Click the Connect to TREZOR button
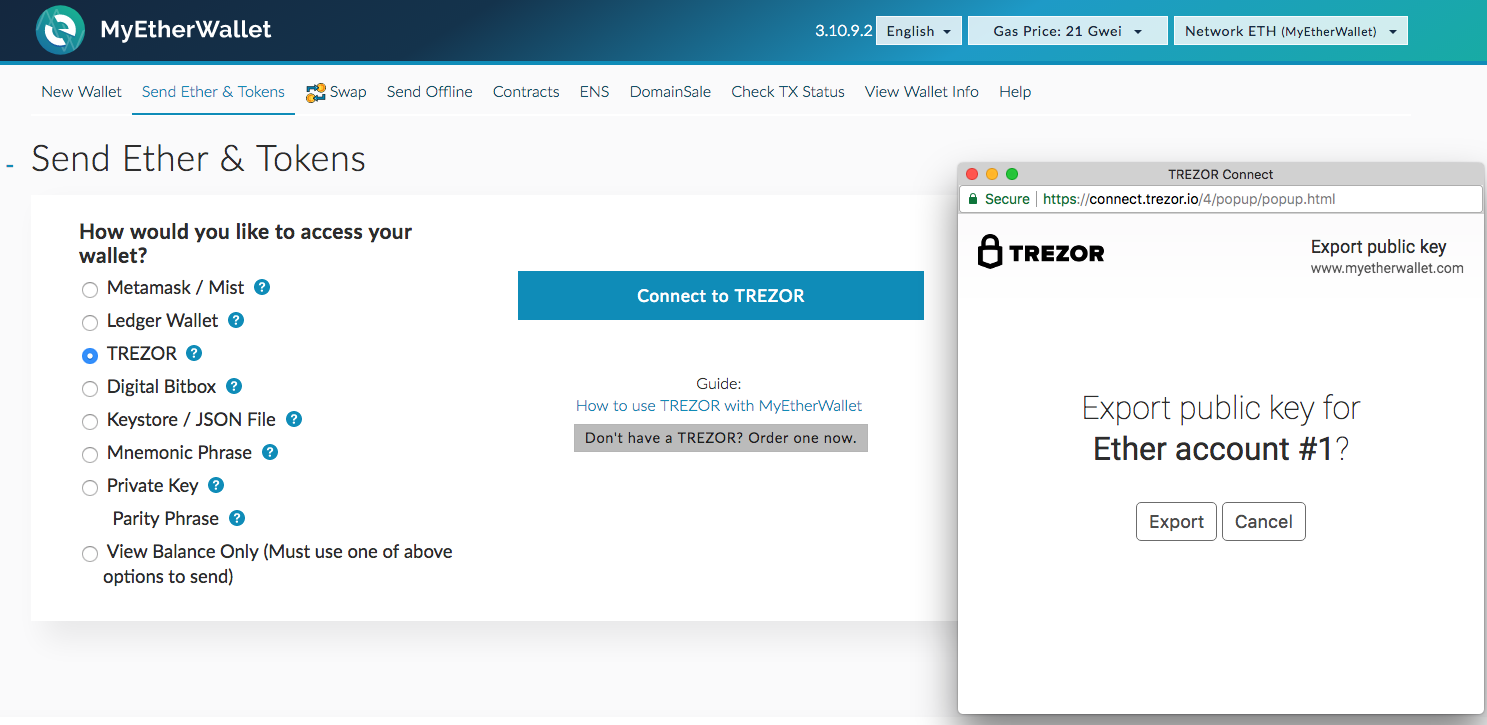Screen dimensions: 1487x725 pyautogui.click(x=721, y=296)
